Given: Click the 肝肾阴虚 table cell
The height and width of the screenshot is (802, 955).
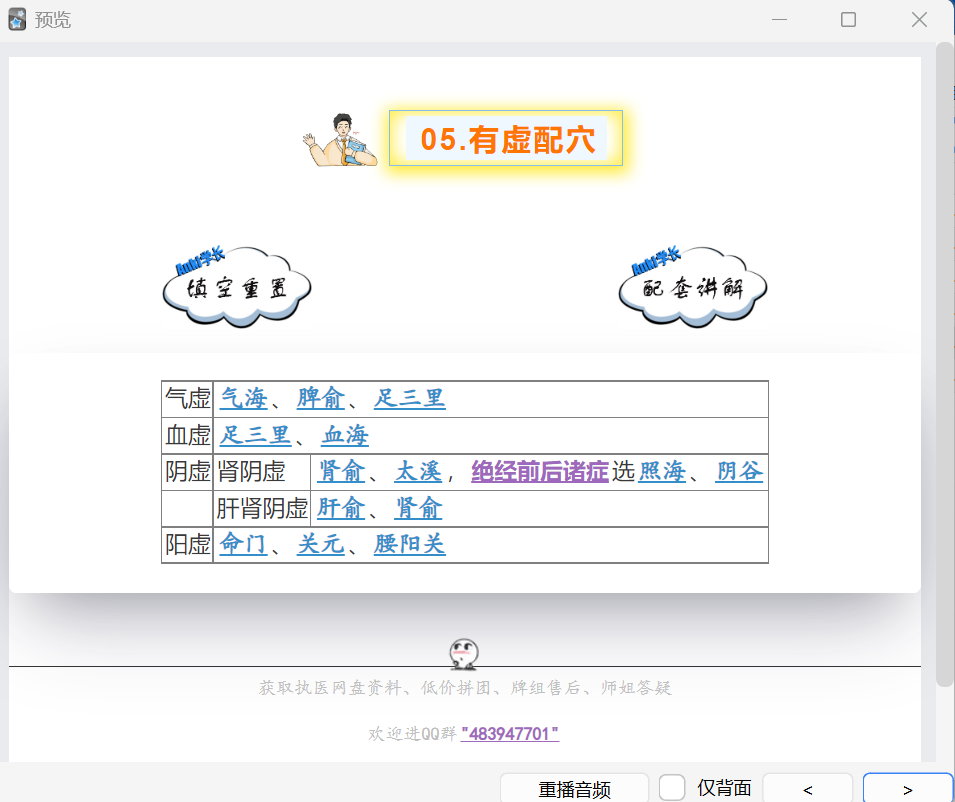Looking at the screenshot, I should (262, 508).
